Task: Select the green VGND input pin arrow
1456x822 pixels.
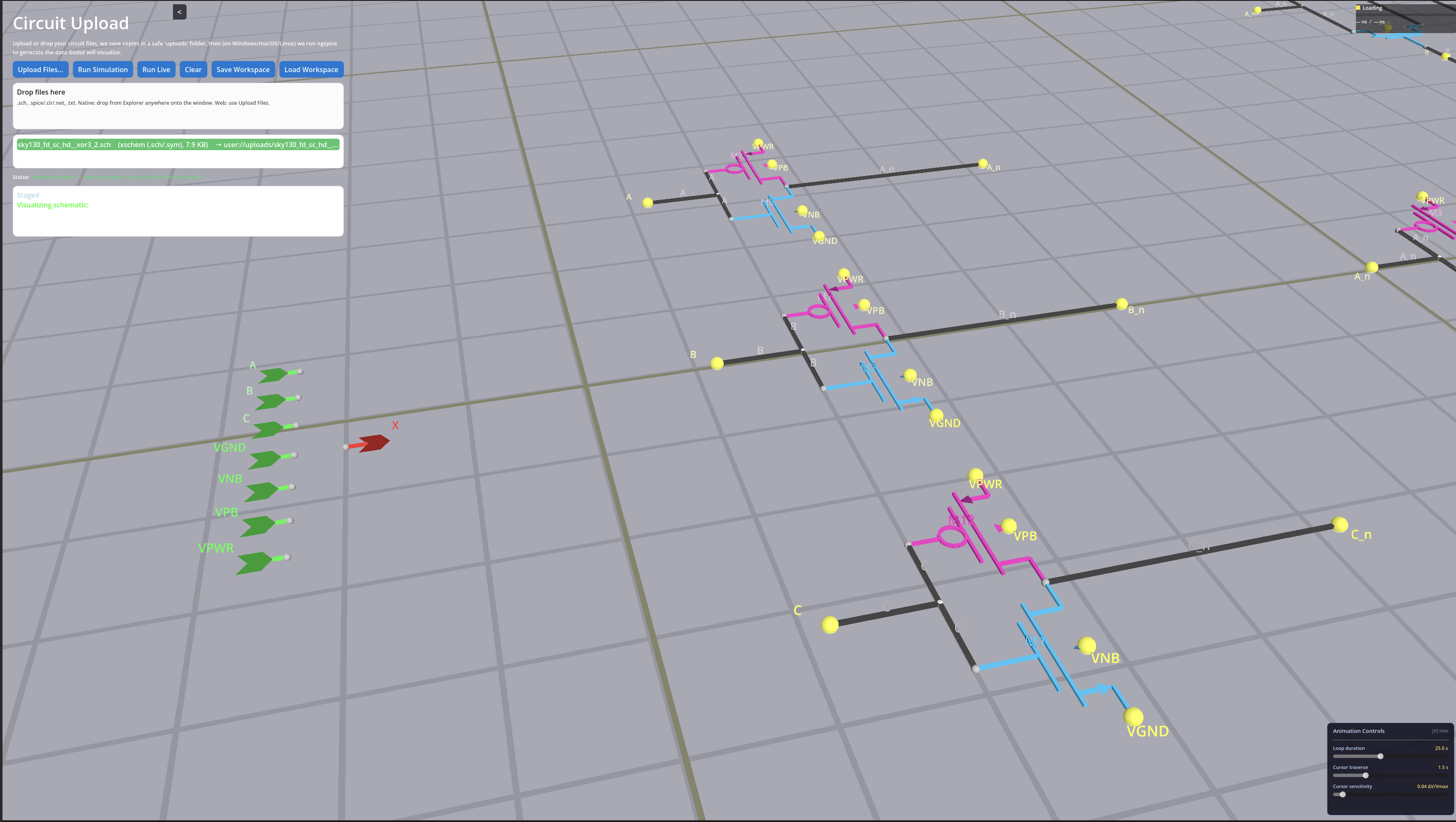Action: [265, 460]
